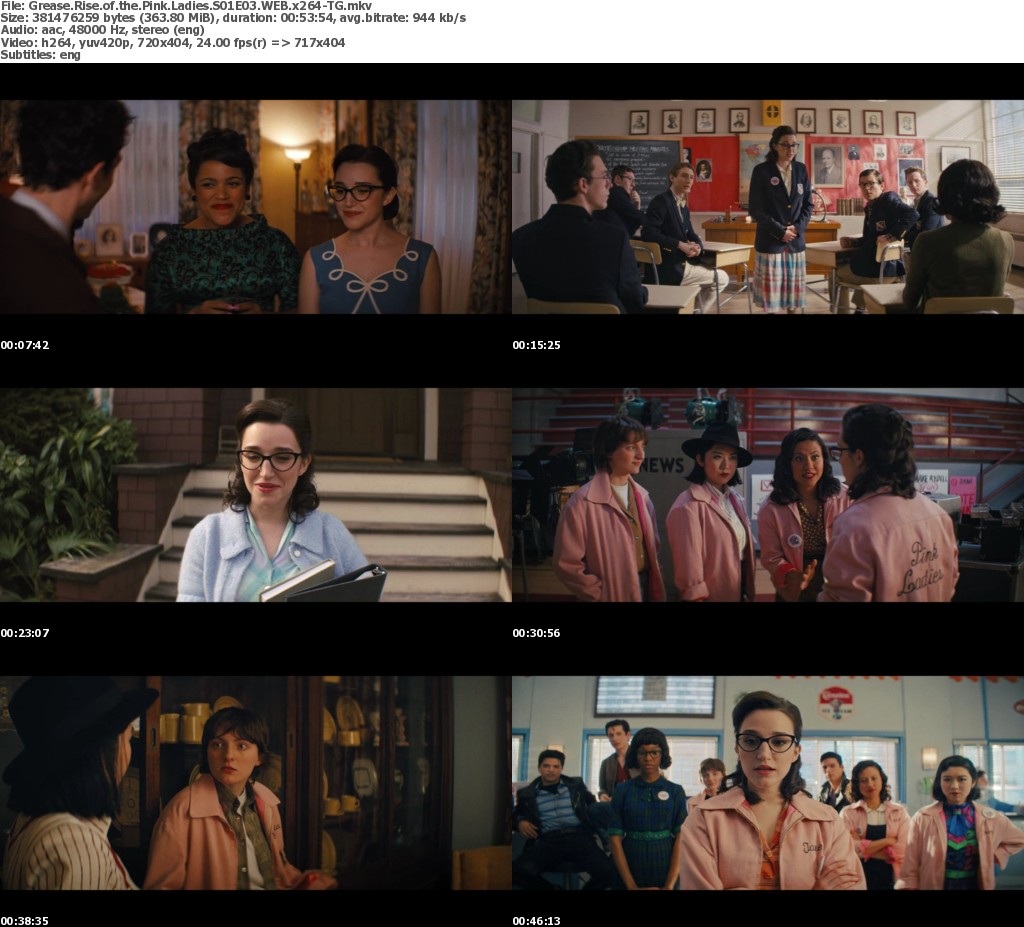Open the pink jackets thumbnail at 00:30:56
This screenshot has height=927, width=1024.
(768, 495)
